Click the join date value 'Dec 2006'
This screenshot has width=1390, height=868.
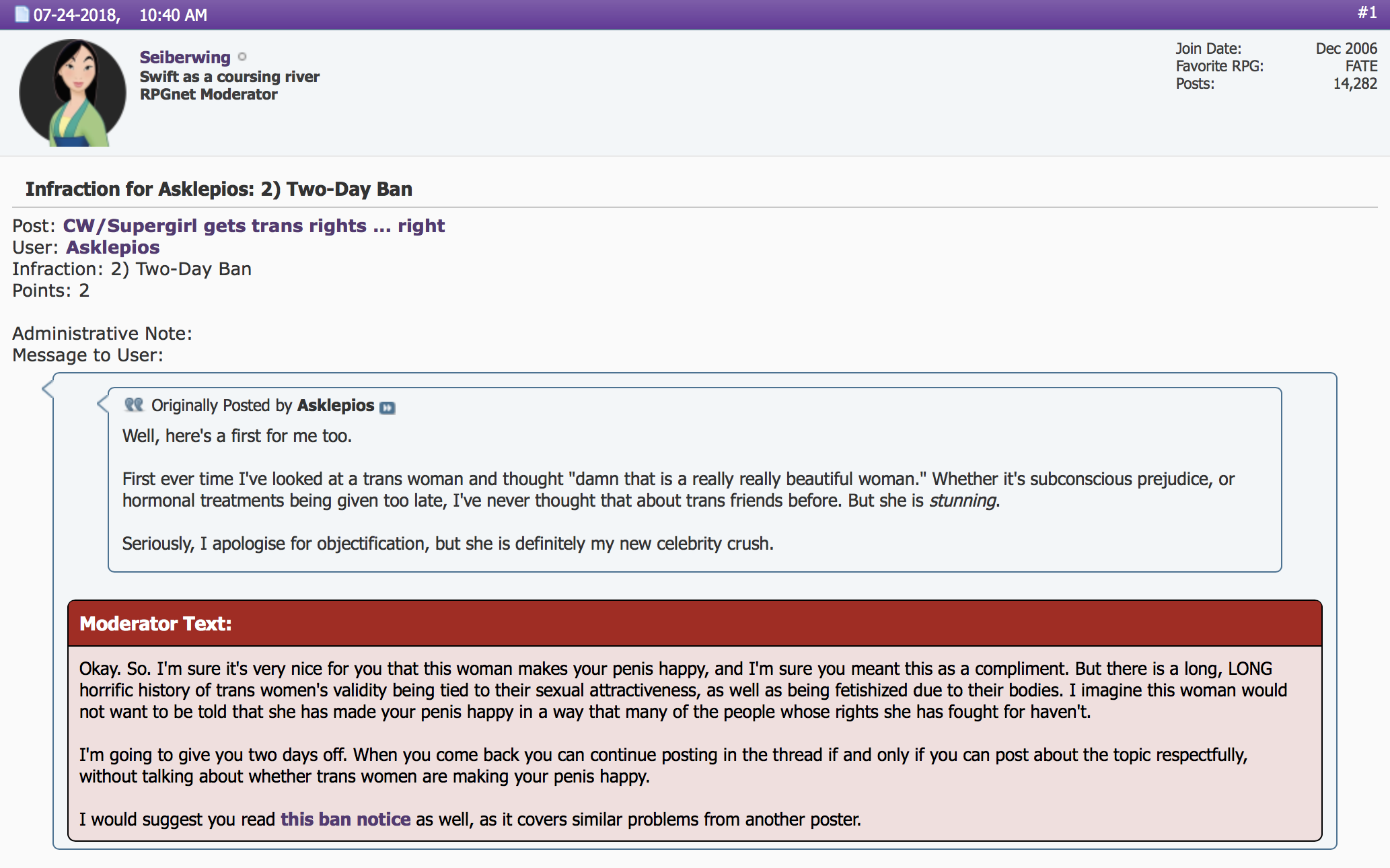point(1346,48)
